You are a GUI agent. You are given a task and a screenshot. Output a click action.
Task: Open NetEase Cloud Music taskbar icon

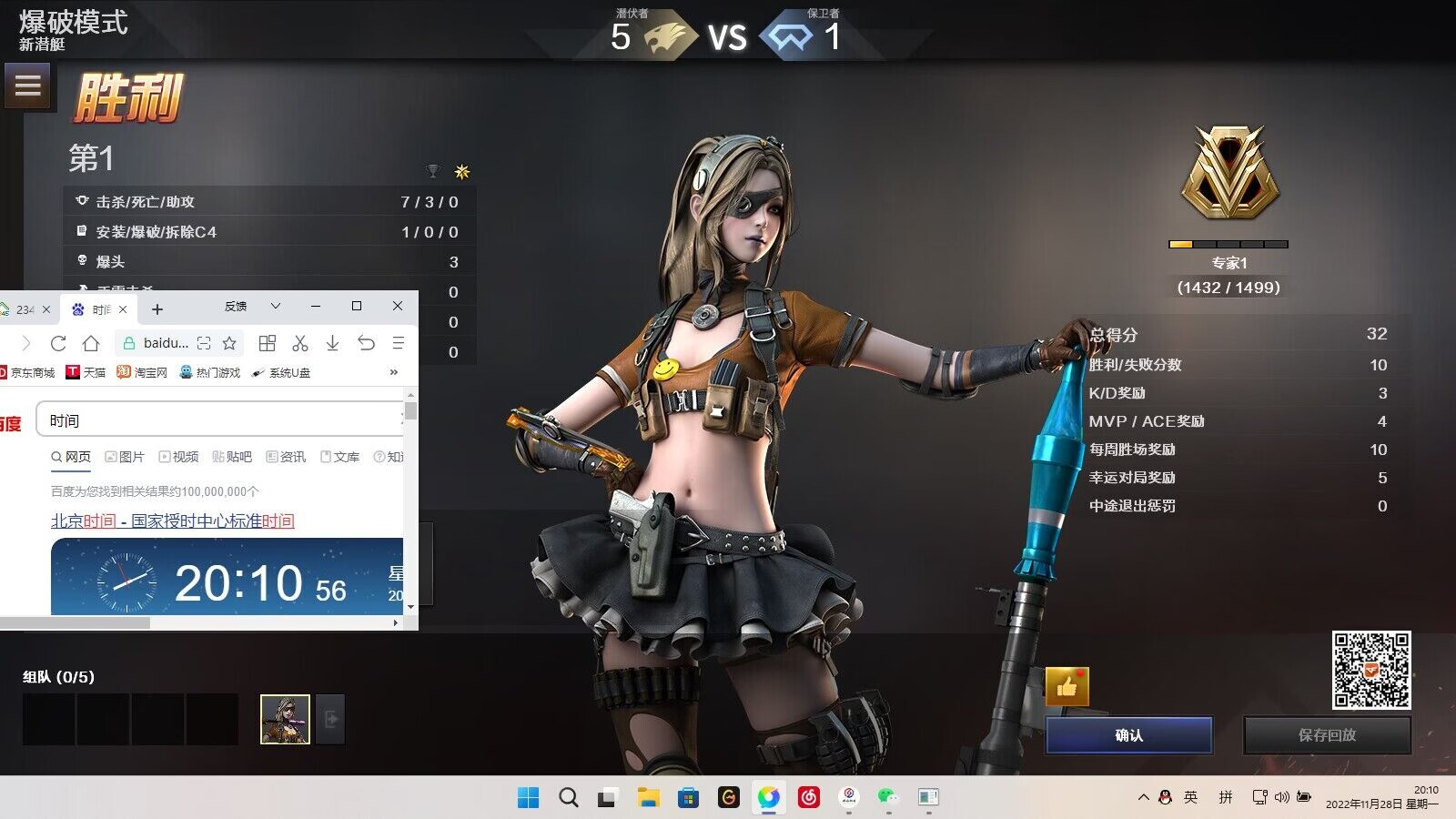click(809, 797)
